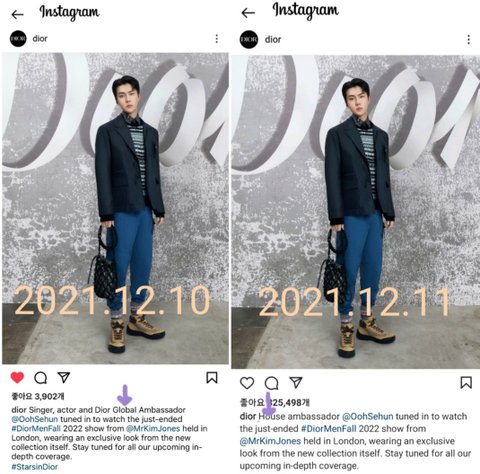The image size is (480, 474).
Task: Bookmark the left Dior post
Action: tap(212, 378)
